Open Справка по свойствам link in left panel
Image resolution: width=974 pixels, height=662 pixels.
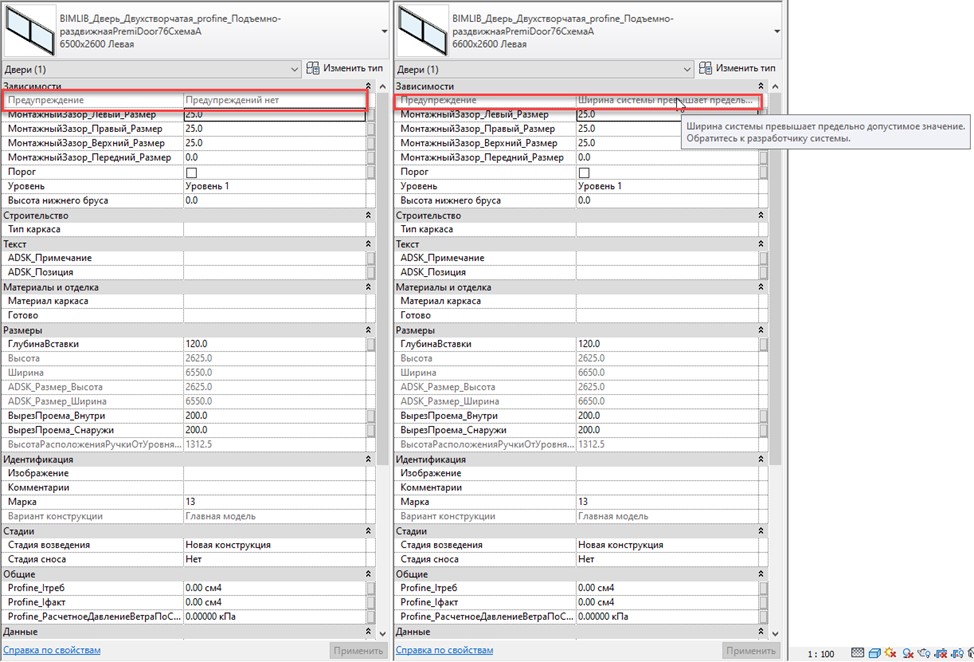(53, 650)
